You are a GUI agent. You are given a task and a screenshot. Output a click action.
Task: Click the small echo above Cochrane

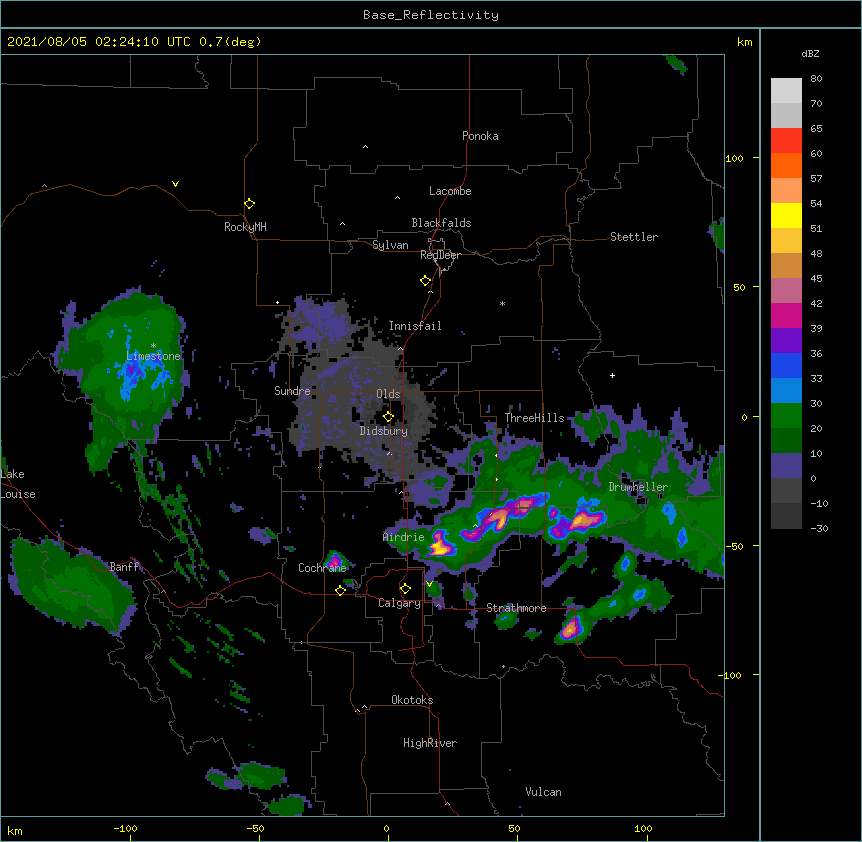334,560
